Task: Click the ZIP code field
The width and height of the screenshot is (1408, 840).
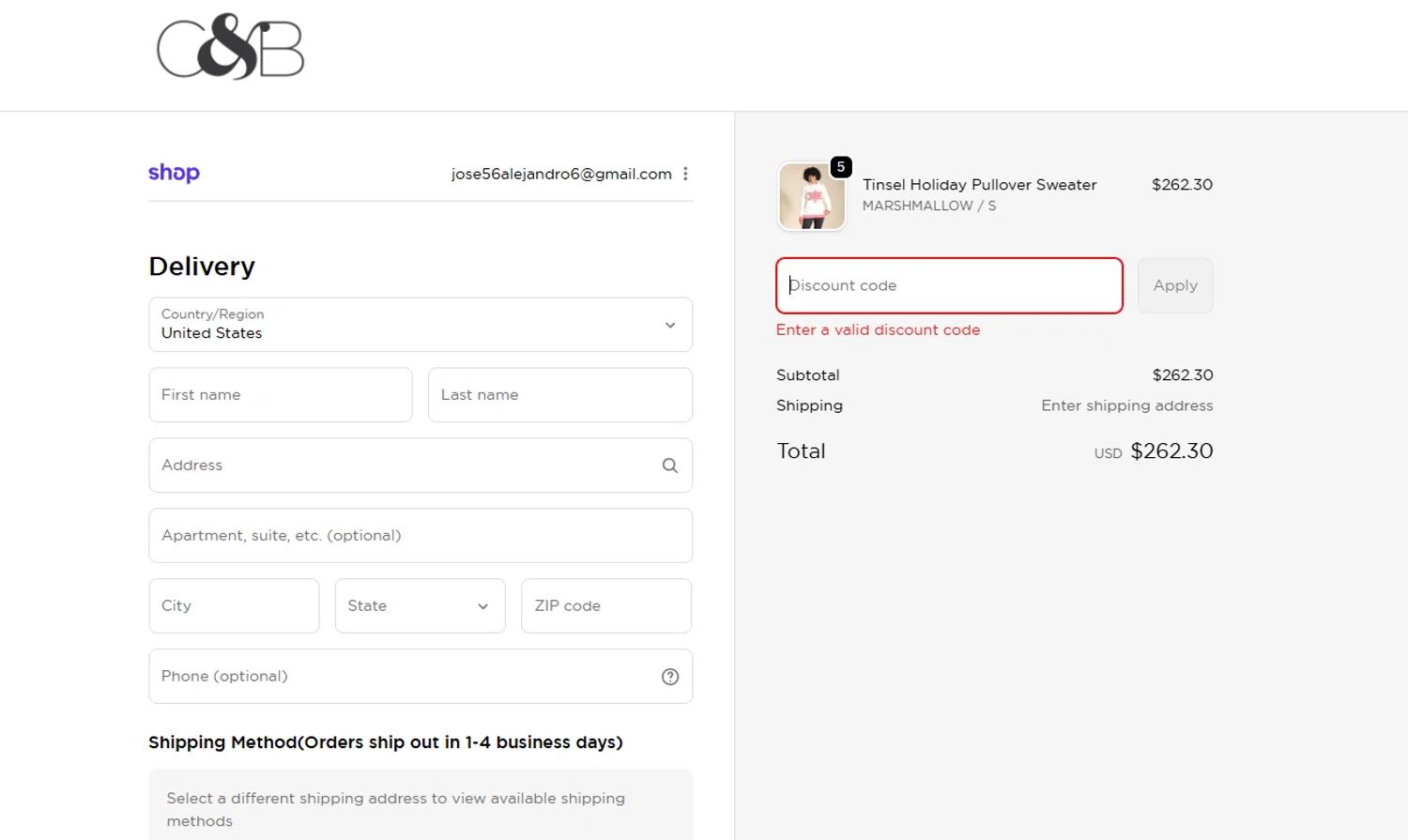Action: [605, 606]
